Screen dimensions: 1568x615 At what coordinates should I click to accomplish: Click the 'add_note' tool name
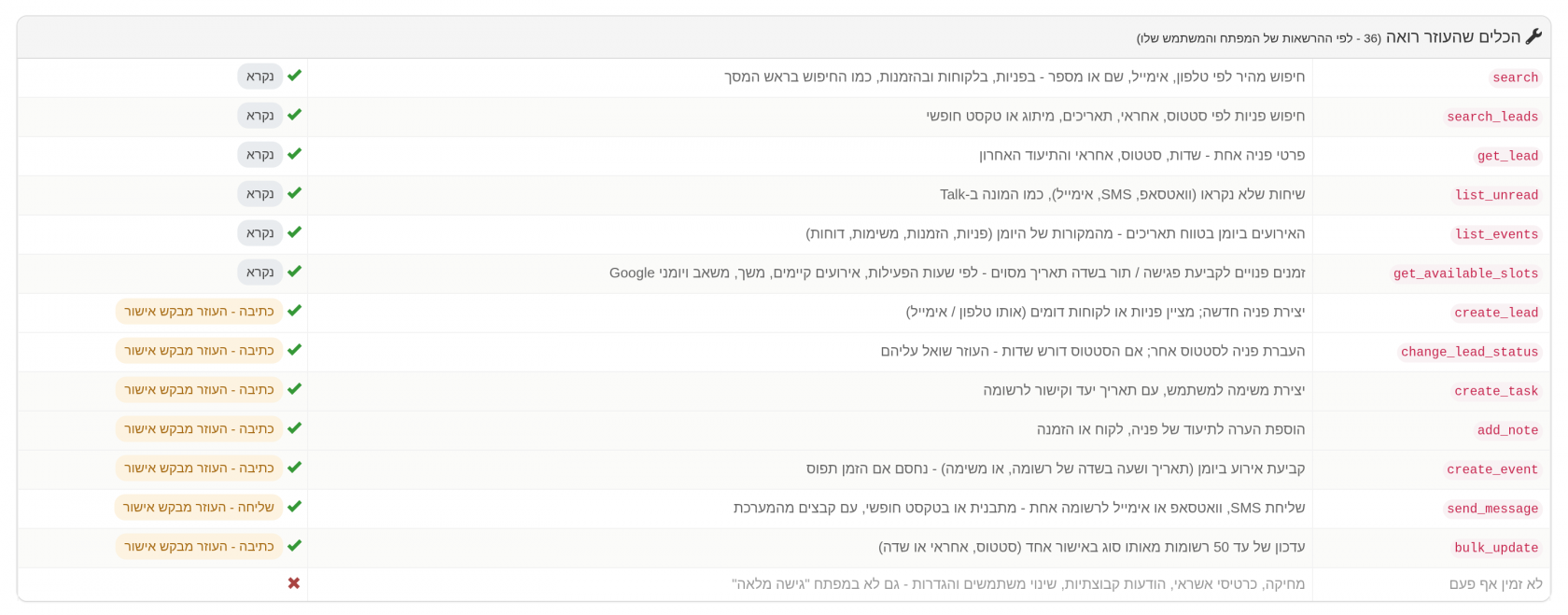pos(1507,430)
